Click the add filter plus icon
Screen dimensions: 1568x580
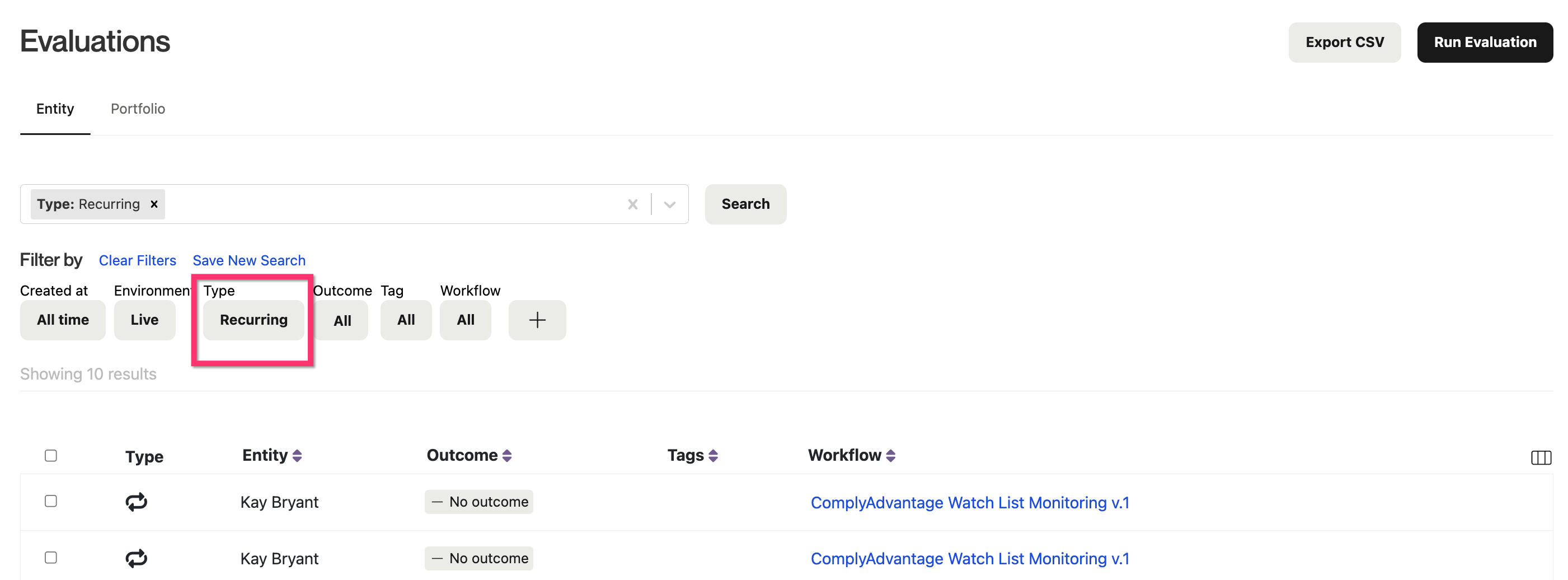click(x=536, y=320)
